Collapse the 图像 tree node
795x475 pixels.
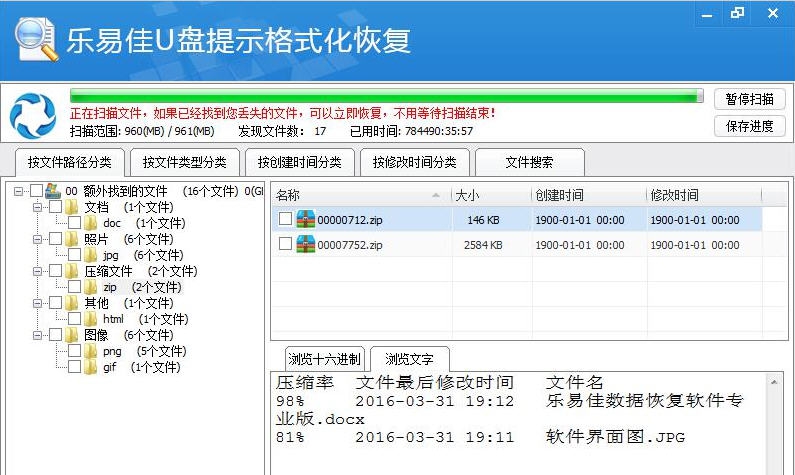38,335
